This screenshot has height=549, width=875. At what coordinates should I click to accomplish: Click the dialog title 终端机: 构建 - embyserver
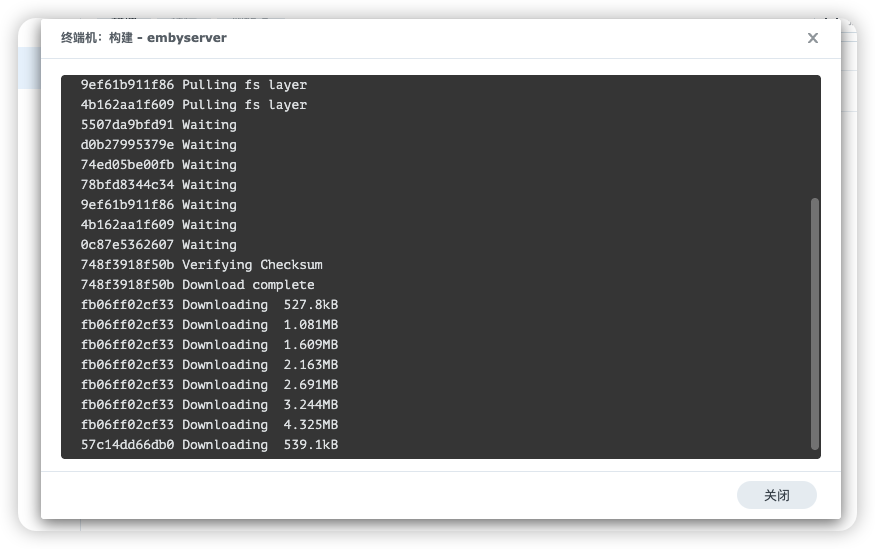(x=143, y=37)
